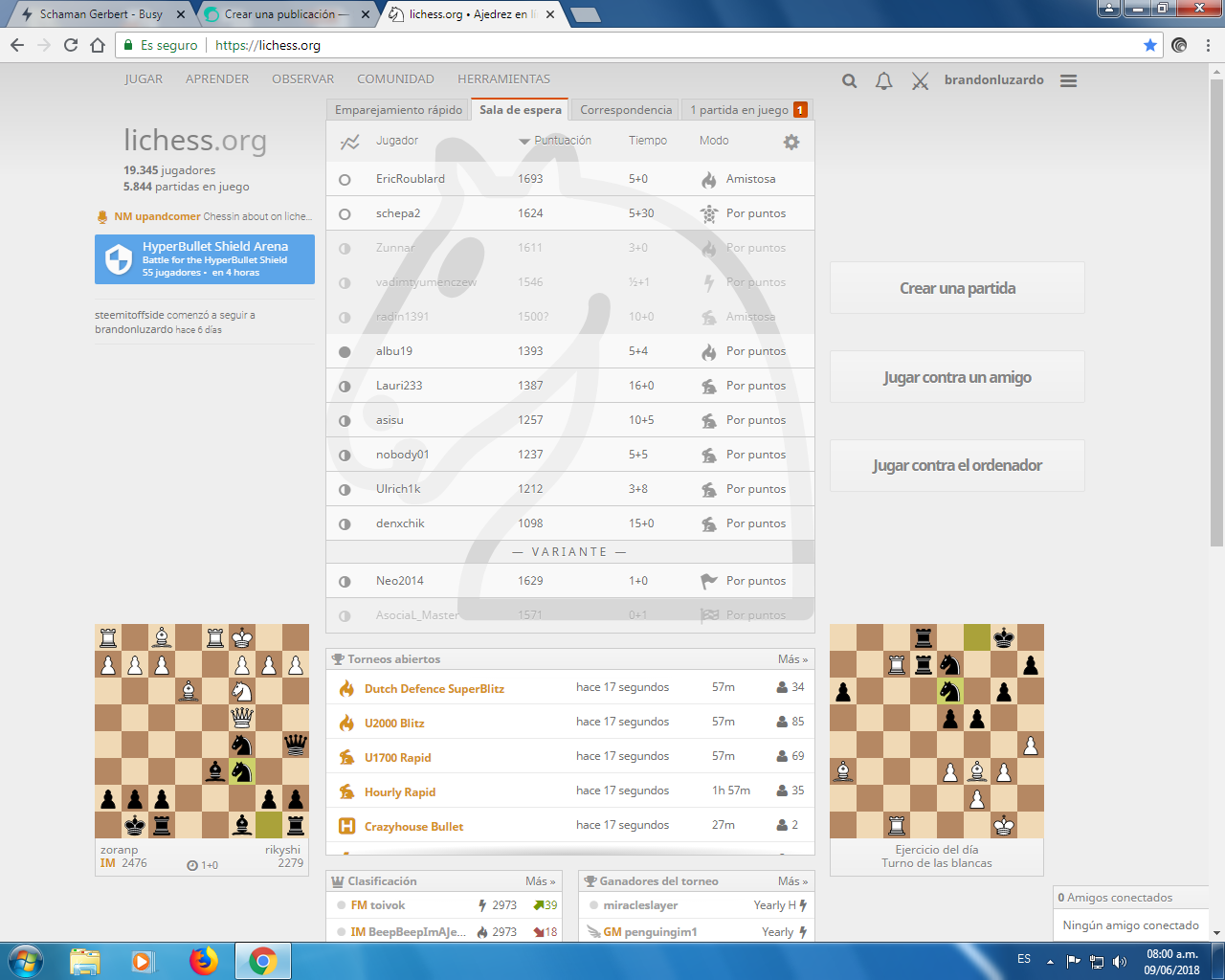1225x980 pixels.
Task: Open brandonluzardo profile menu
Action: pos(993,79)
